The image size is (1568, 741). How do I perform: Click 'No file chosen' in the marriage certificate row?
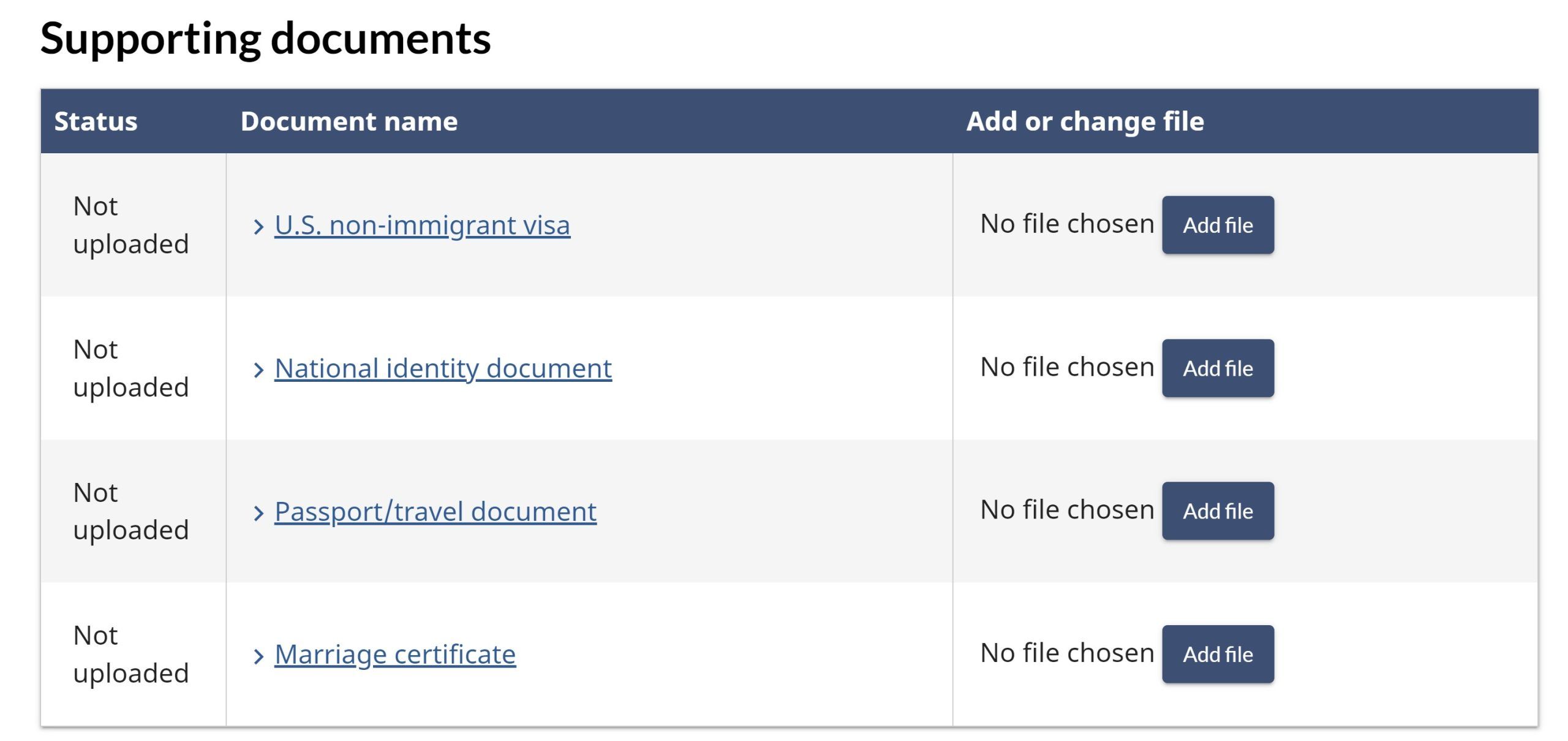[x=1067, y=653]
